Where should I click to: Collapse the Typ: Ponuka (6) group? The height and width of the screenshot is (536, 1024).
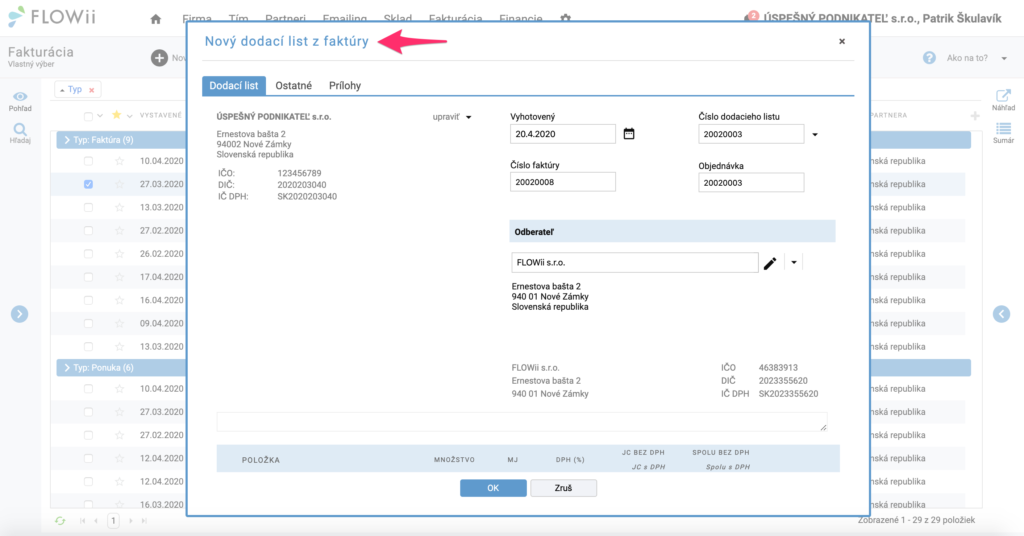[x=67, y=368]
